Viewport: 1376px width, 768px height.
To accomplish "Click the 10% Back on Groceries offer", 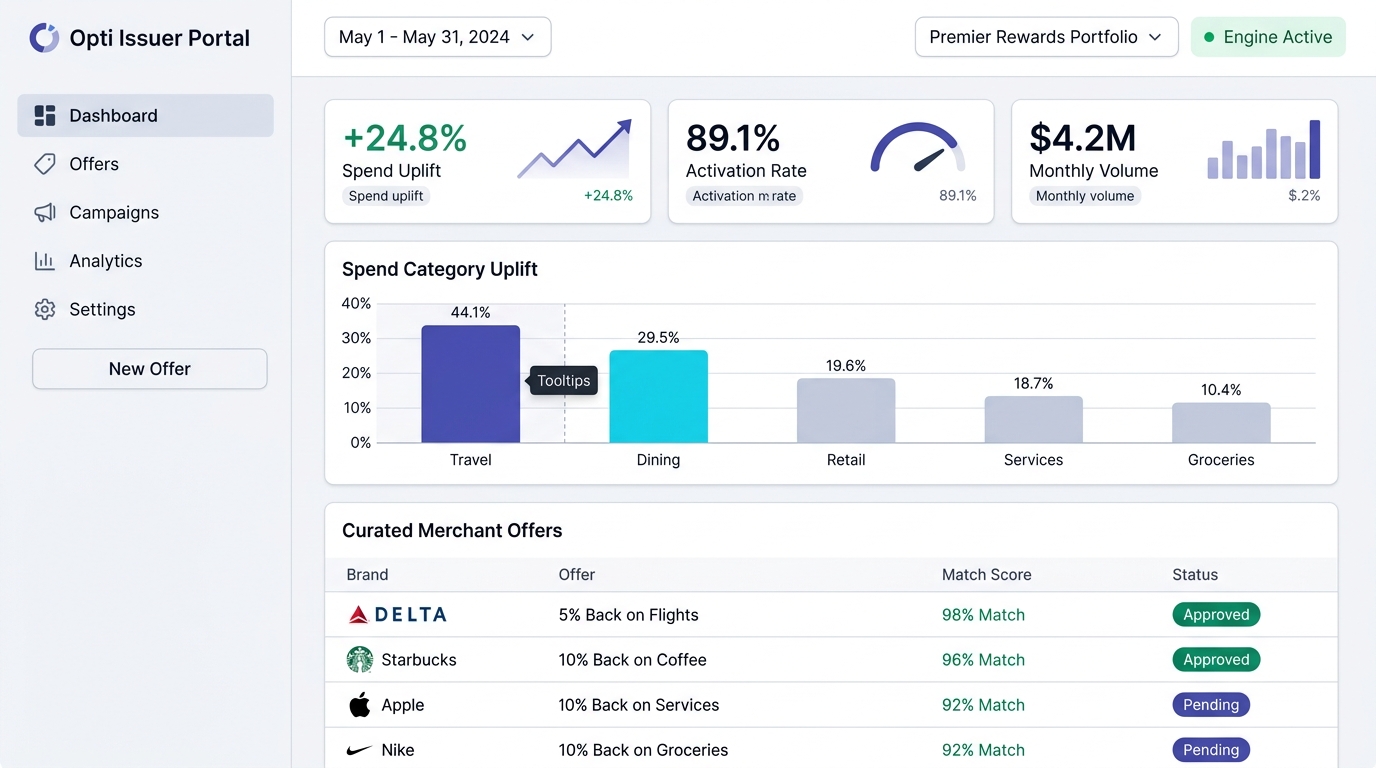I will click(x=643, y=750).
